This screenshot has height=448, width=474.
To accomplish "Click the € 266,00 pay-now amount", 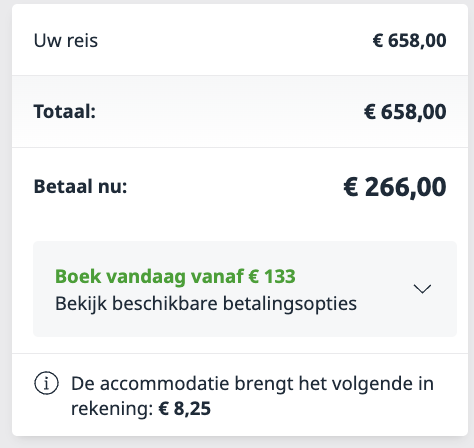I will [x=395, y=187].
